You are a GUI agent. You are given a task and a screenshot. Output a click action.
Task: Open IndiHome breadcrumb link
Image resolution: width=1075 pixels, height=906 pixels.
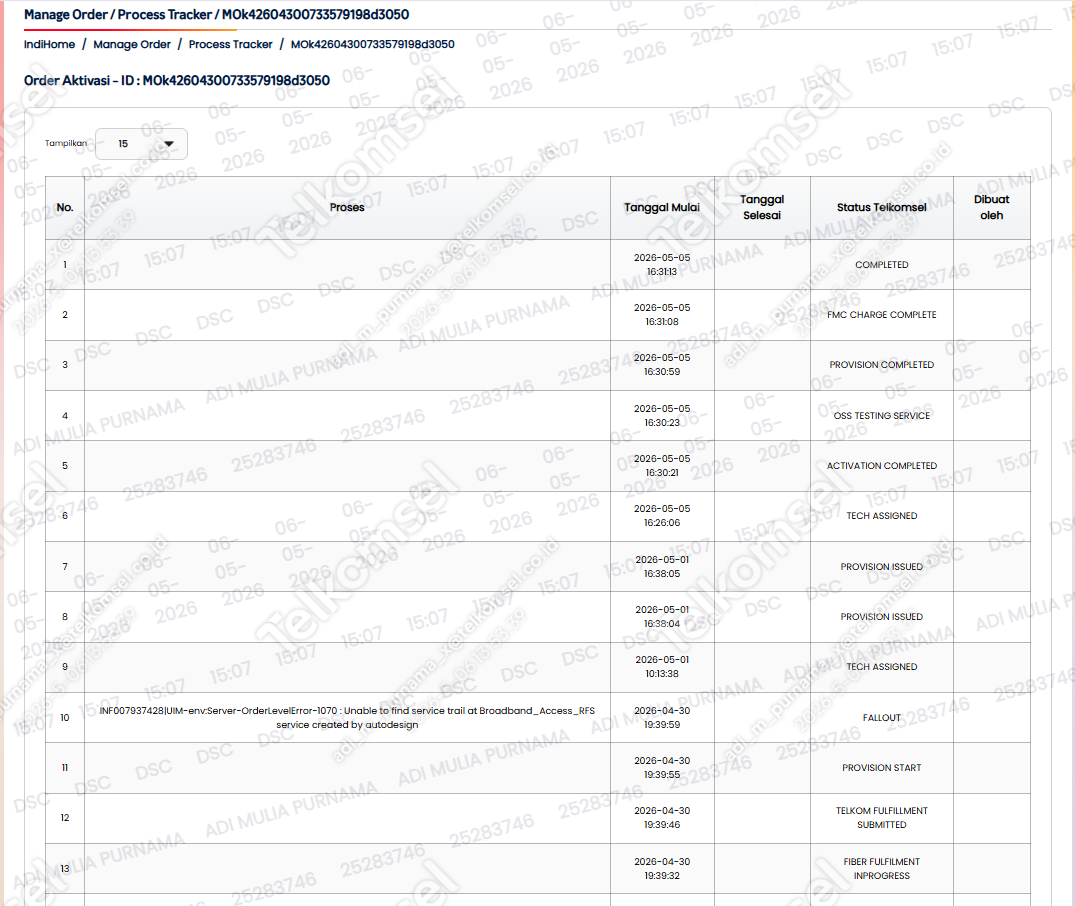tap(49, 45)
